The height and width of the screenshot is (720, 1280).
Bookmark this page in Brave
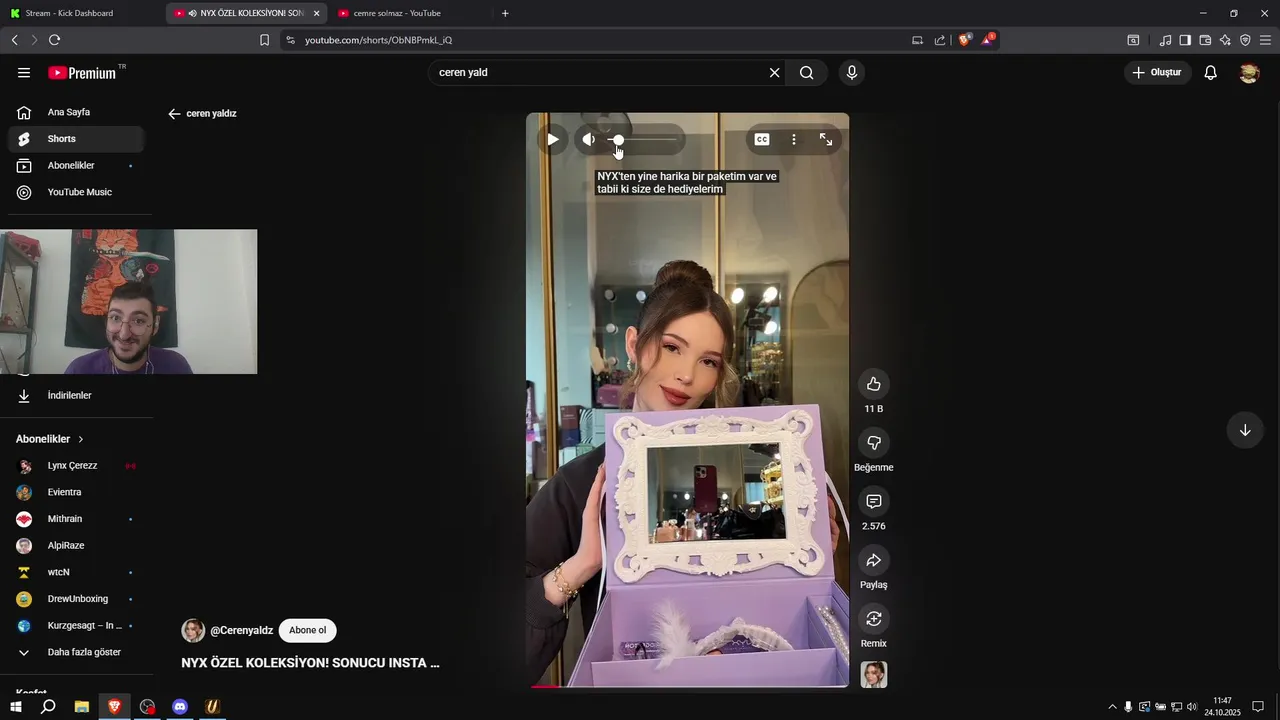pyautogui.click(x=264, y=40)
